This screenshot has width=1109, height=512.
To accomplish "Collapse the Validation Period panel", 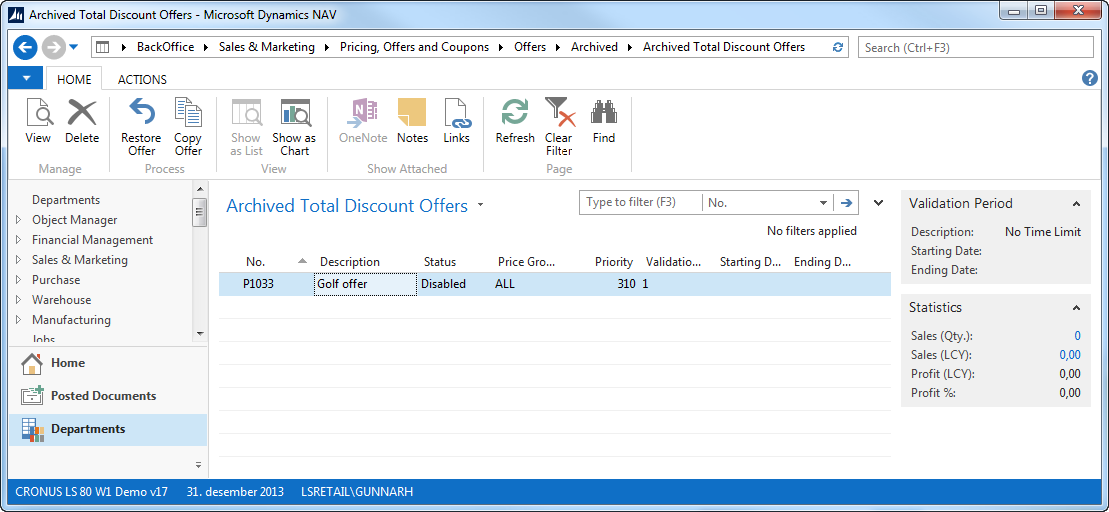I will 1076,204.
